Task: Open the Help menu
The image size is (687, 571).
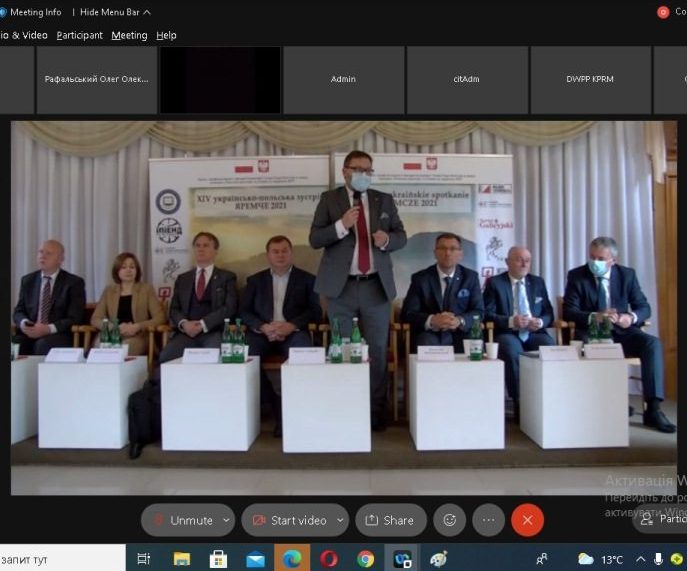Action: click(x=166, y=35)
